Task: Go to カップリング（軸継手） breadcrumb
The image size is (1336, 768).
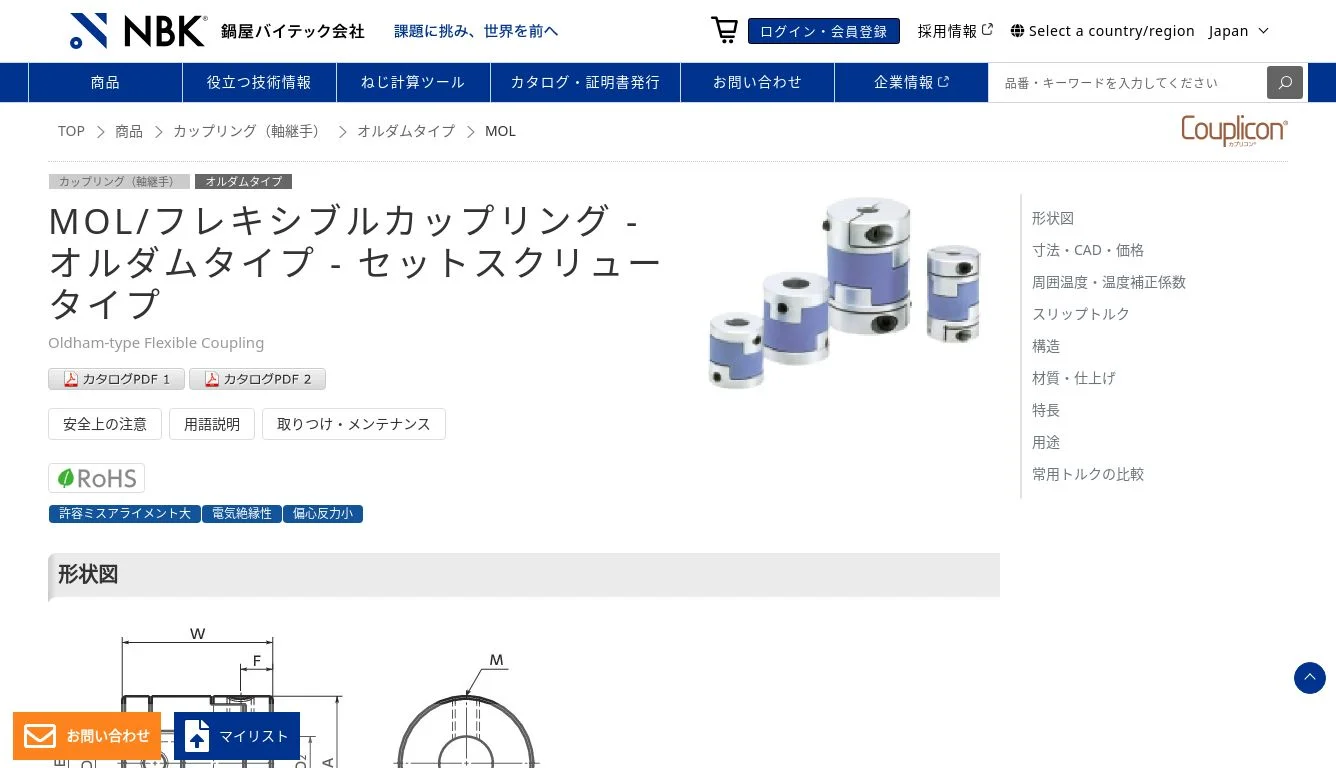Action: [x=249, y=131]
